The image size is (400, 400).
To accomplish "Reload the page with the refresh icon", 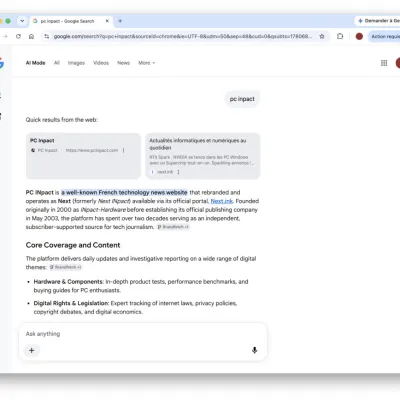I will (18, 36).
